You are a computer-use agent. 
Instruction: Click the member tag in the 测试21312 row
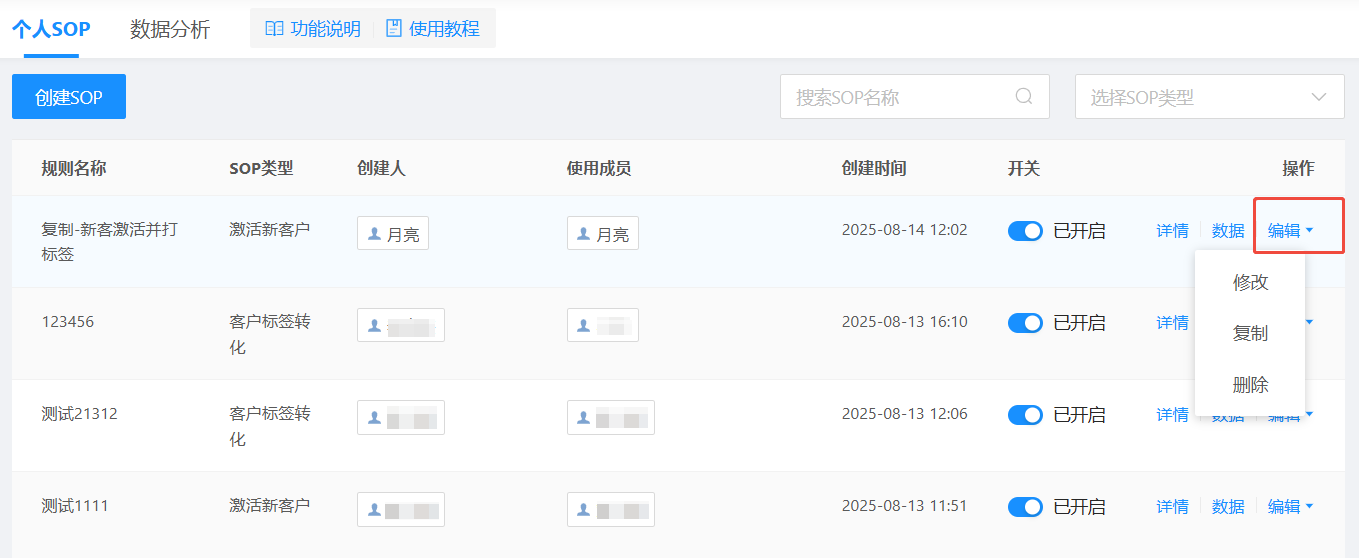[x=611, y=417]
